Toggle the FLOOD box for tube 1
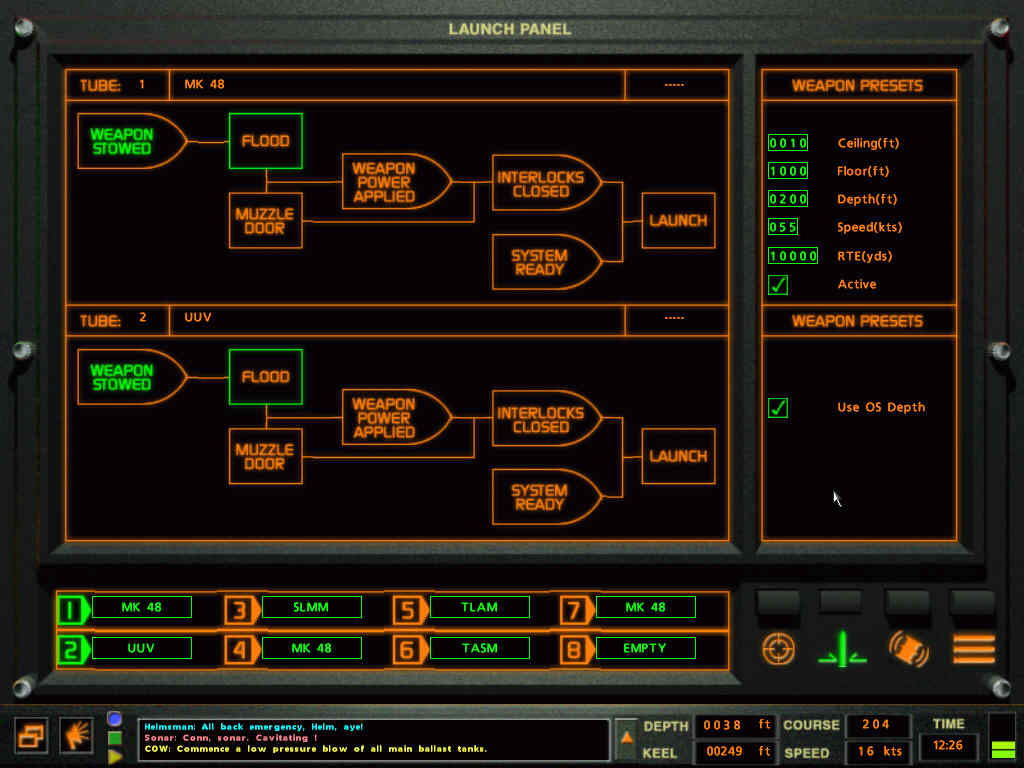1024x768 pixels. coord(266,141)
